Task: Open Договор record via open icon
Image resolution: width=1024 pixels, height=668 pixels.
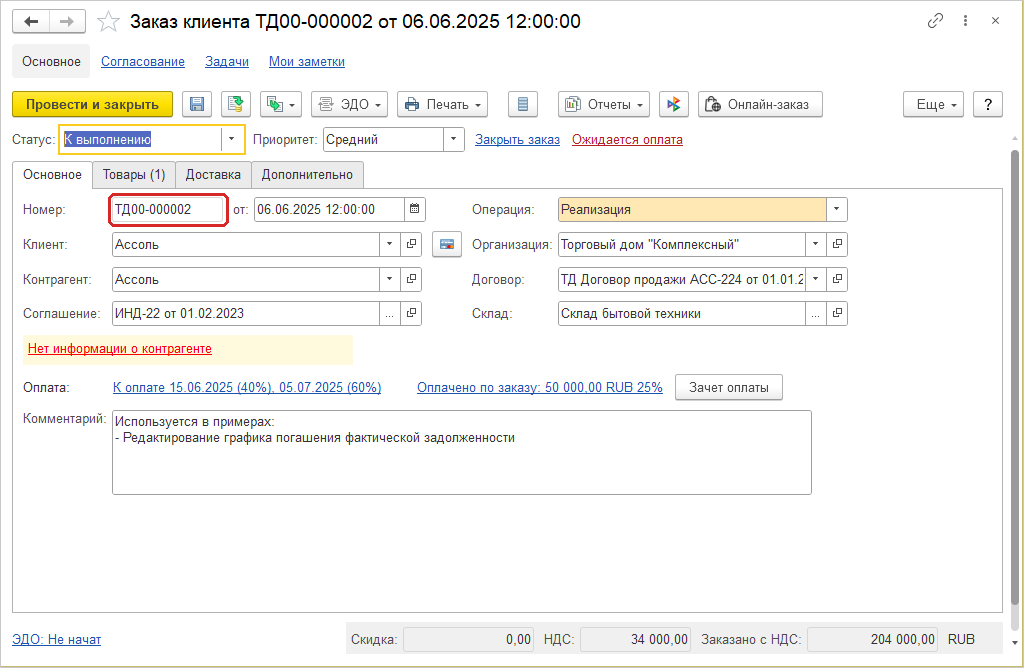Action: (x=837, y=279)
